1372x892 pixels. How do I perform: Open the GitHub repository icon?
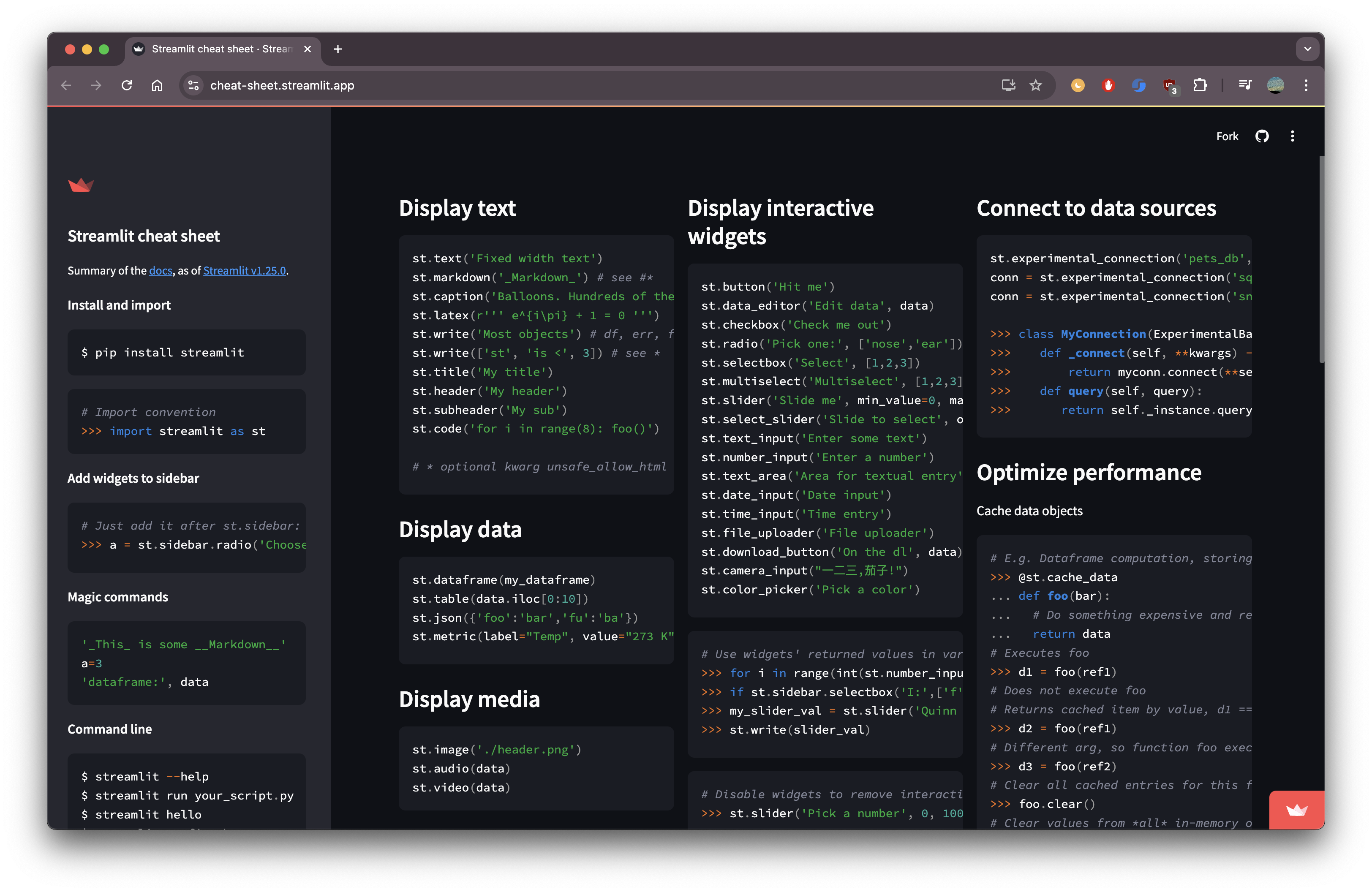pos(1262,136)
